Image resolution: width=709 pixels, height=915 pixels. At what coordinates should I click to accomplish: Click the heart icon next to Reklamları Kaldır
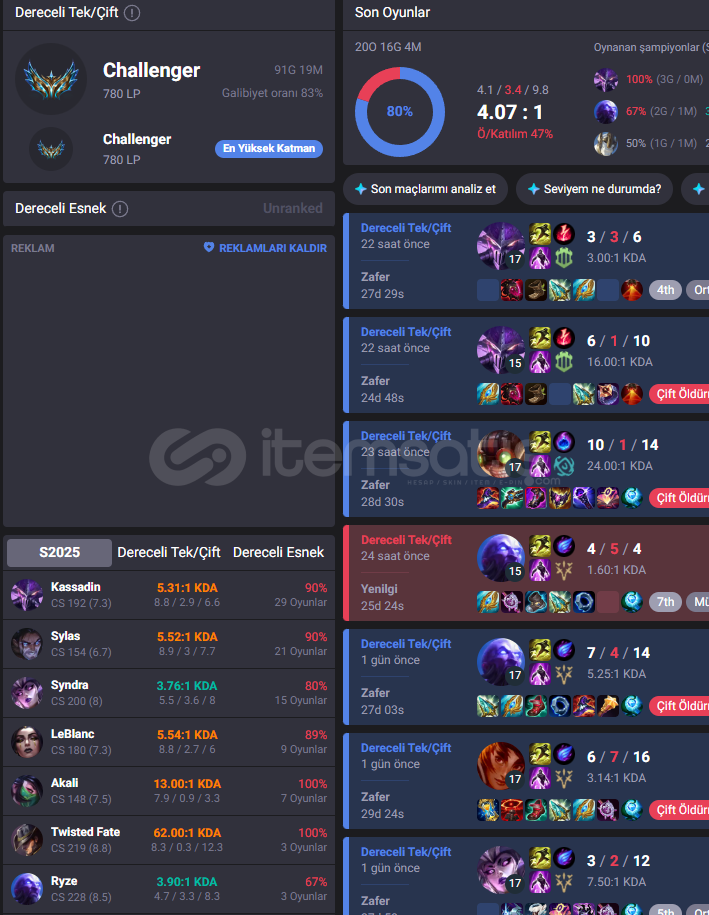click(208, 247)
